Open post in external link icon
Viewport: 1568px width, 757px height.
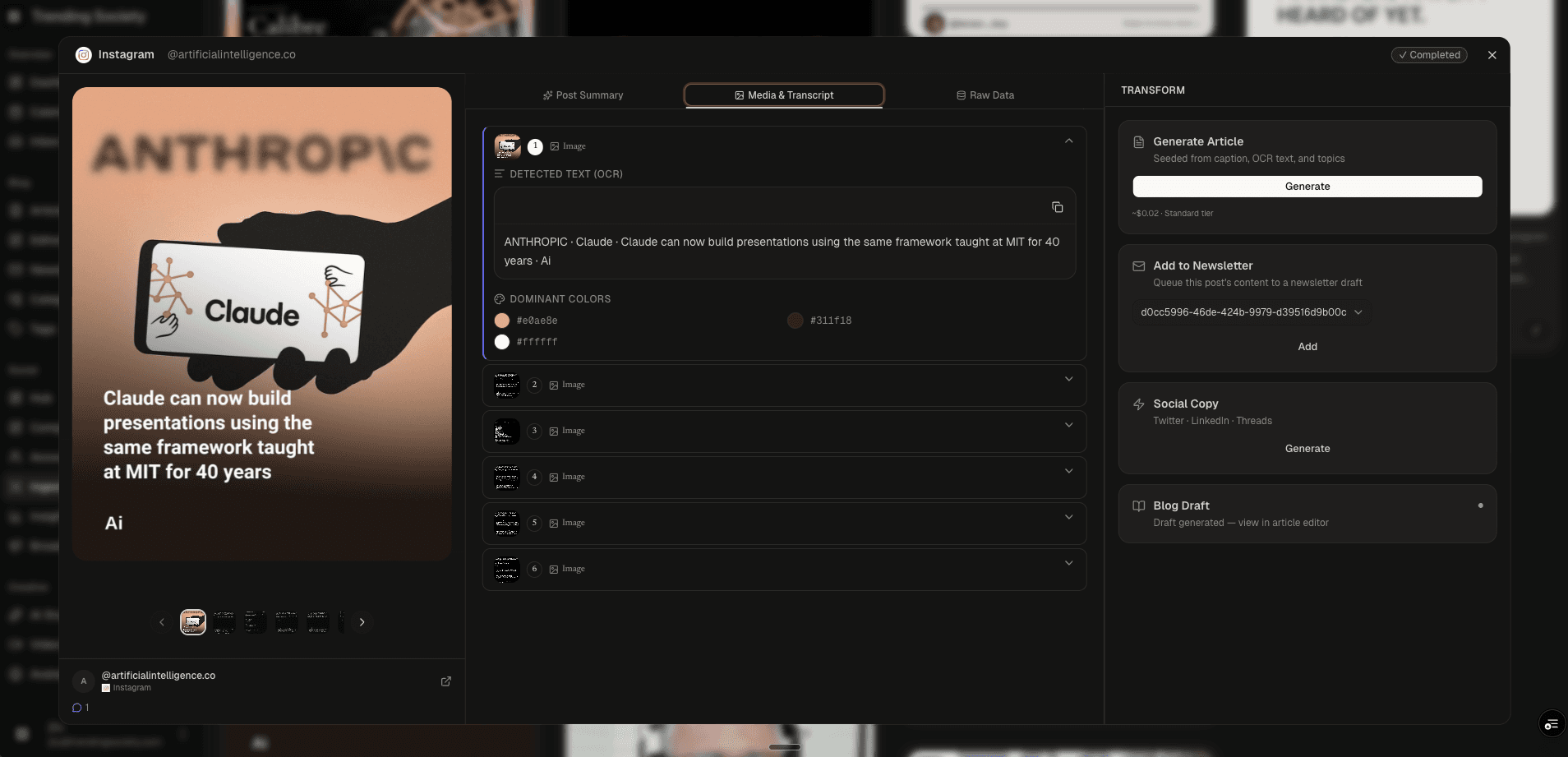445,681
